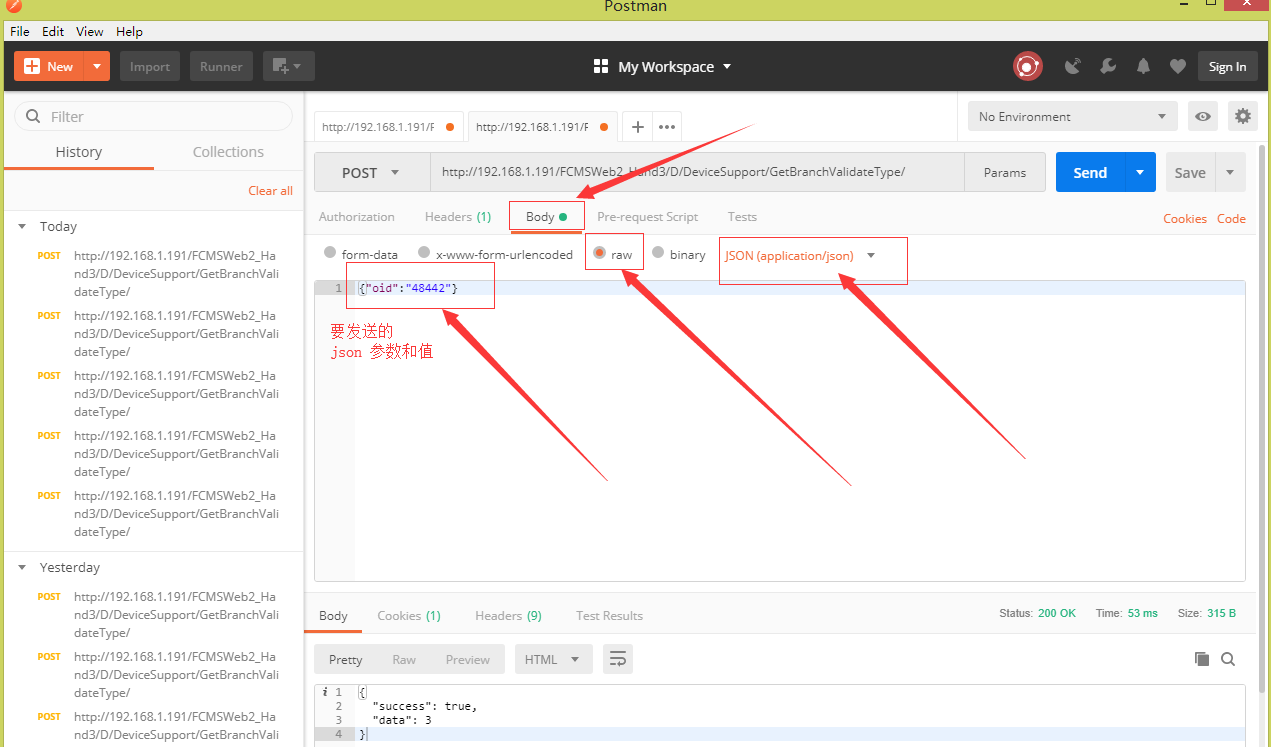
Task: Switch to the Collections sidebar tab
Action: (x=228, y=152)
